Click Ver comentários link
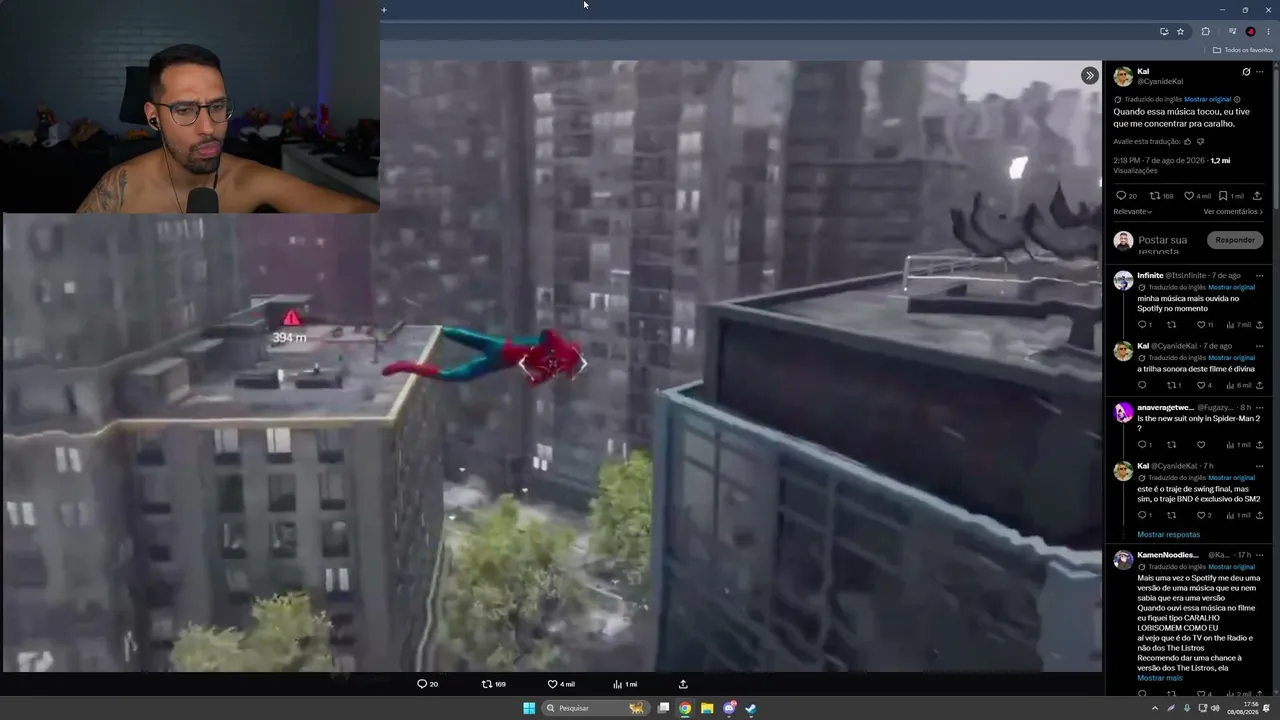 tap(1233, 212)
